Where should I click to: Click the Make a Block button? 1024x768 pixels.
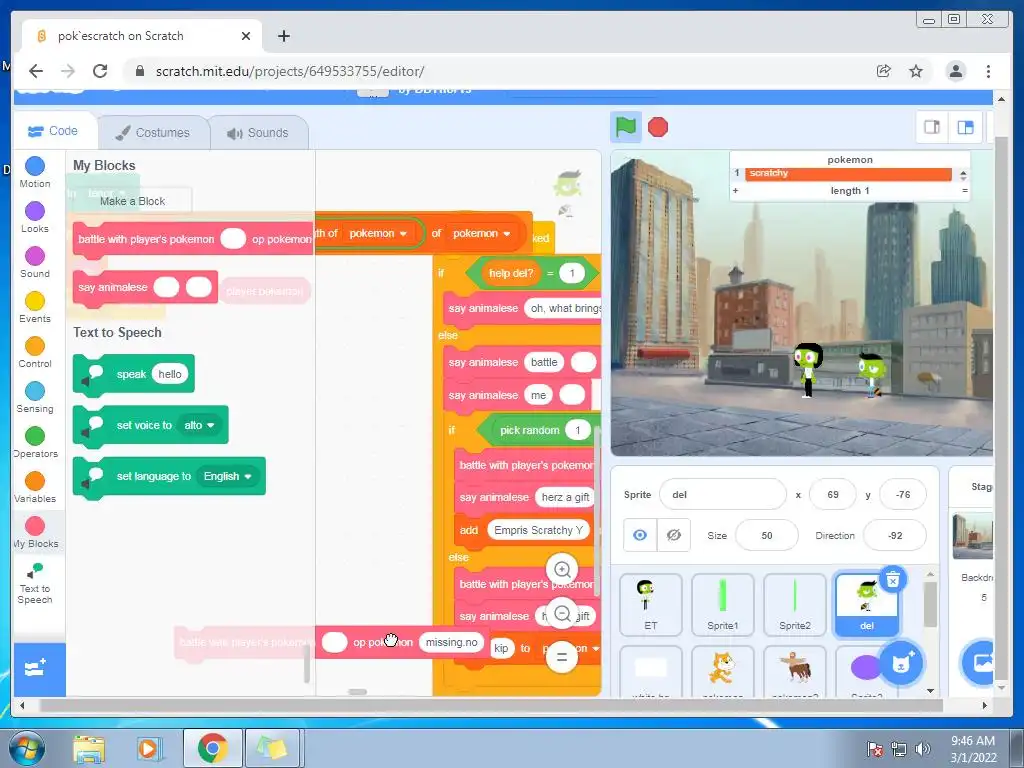(133, 201)
